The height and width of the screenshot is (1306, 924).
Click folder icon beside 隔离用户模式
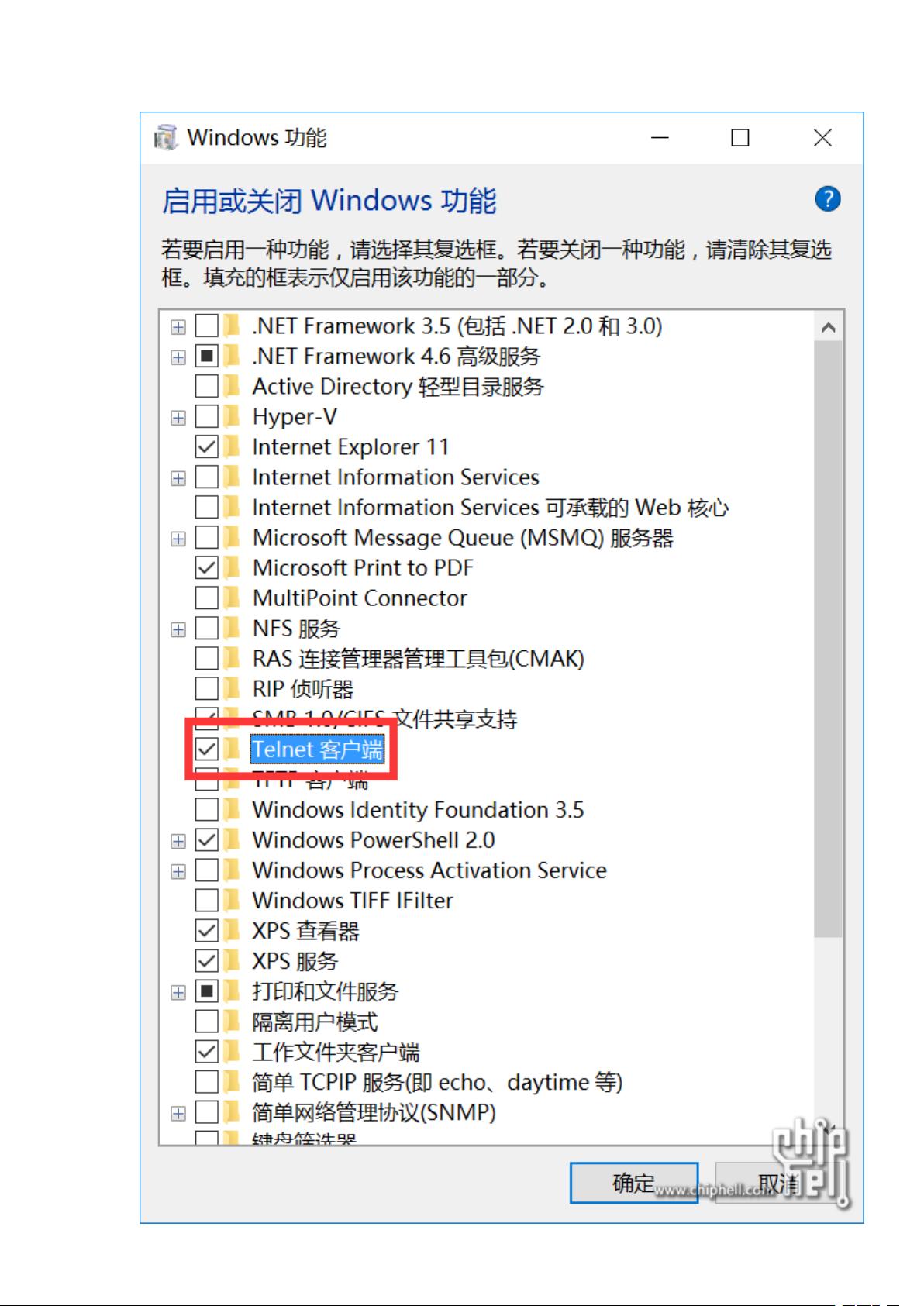tap(231, 1022)
